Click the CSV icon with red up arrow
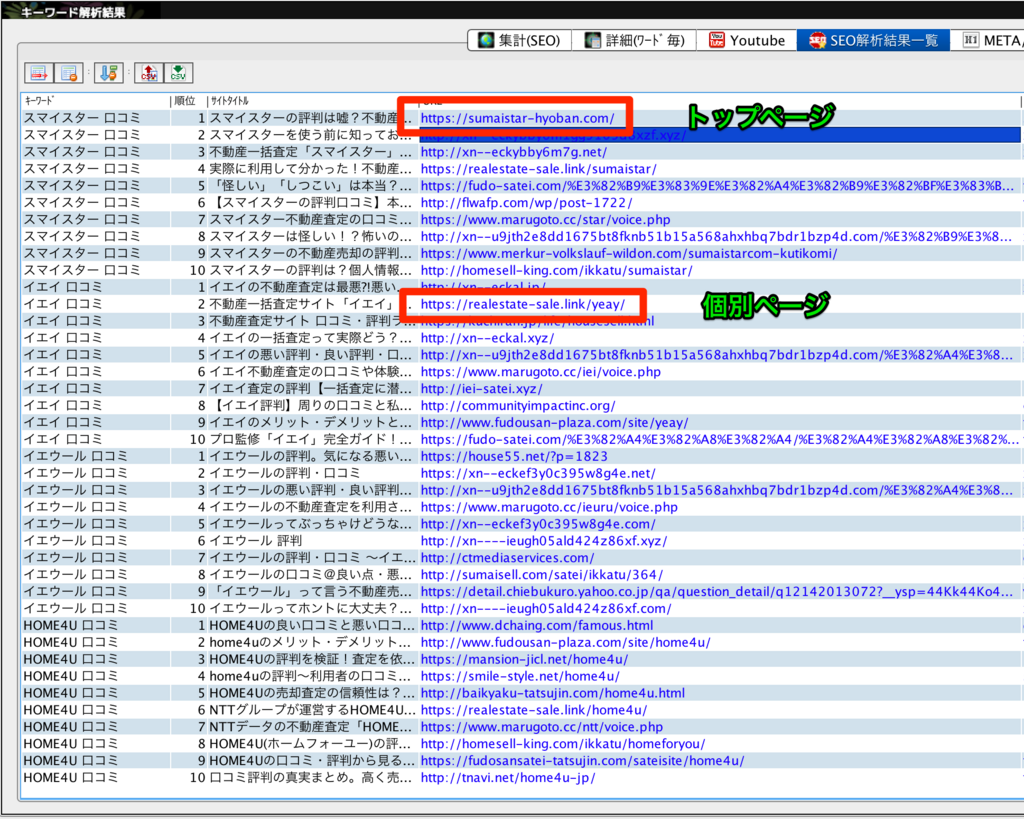The height and width of the screenshot is (819, 1024). click(x=149, y=72)
